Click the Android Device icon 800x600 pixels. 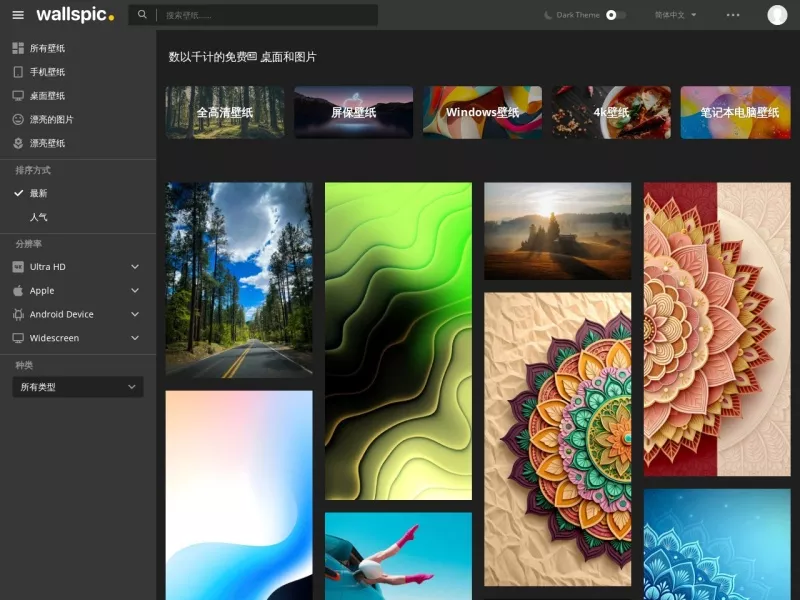18,314
